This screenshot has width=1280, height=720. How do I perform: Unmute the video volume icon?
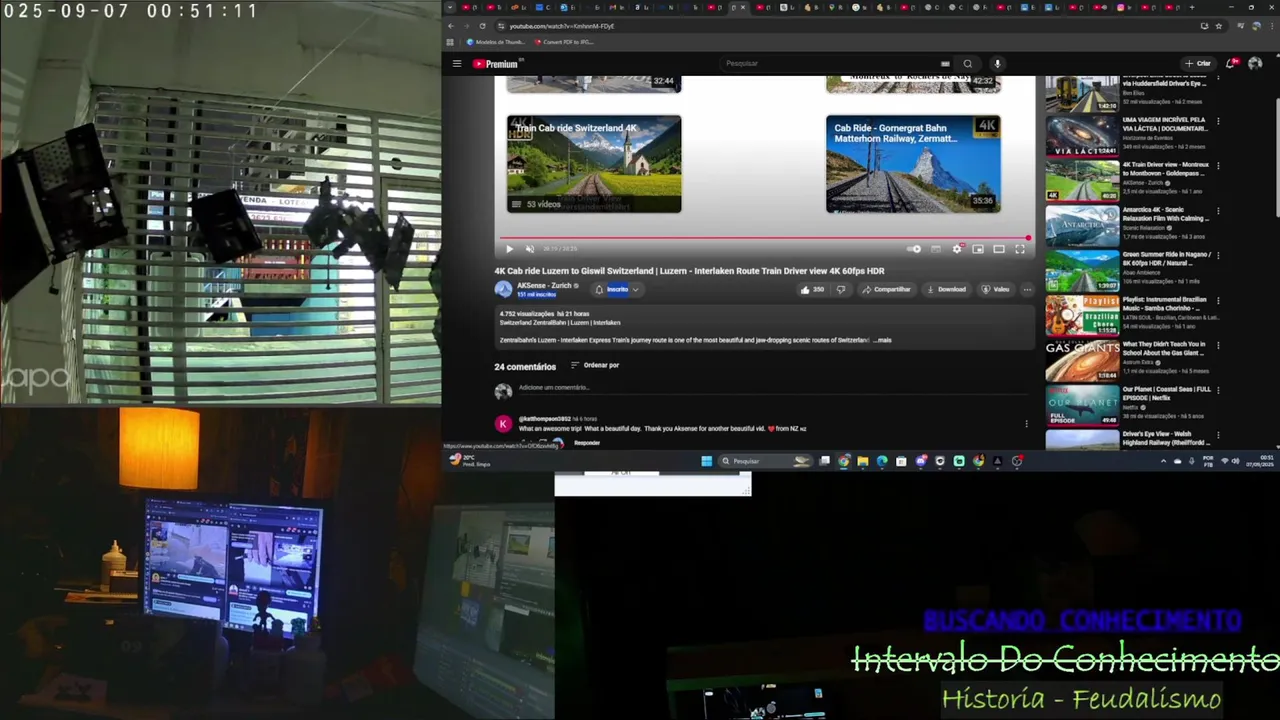pos(530,249)
